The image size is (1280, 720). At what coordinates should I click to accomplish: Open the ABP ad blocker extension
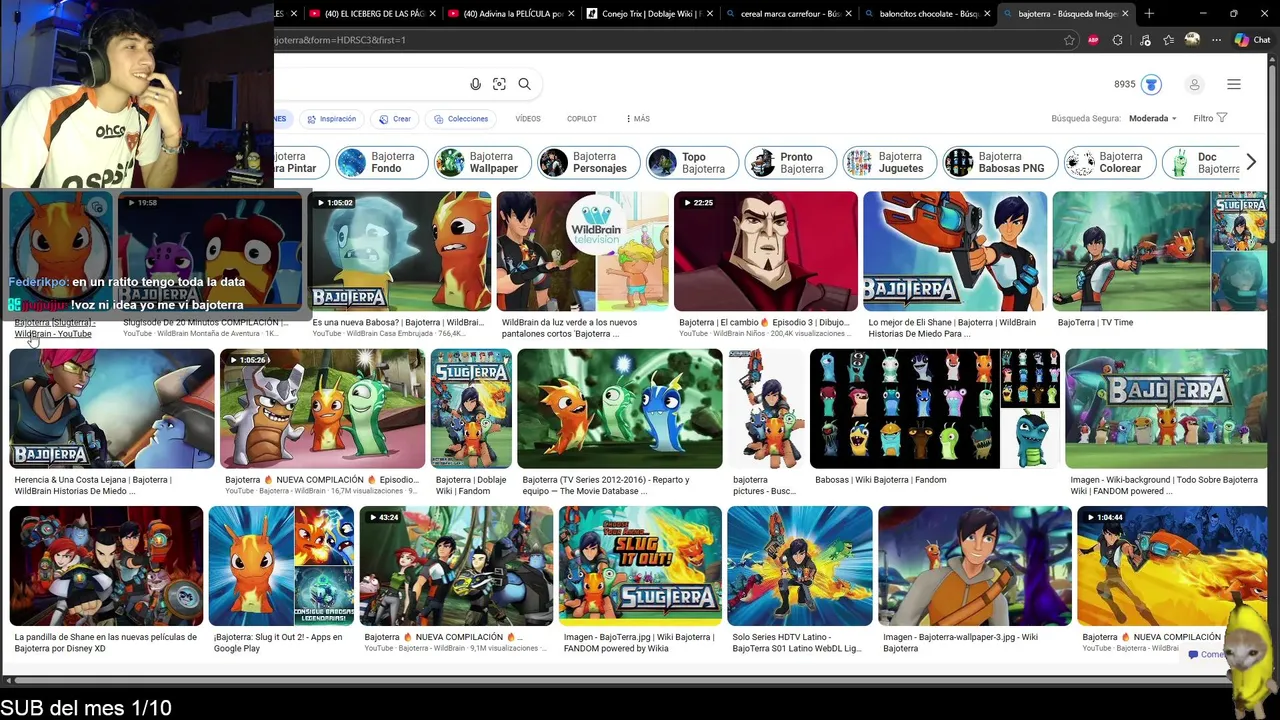coord(1093,40)
